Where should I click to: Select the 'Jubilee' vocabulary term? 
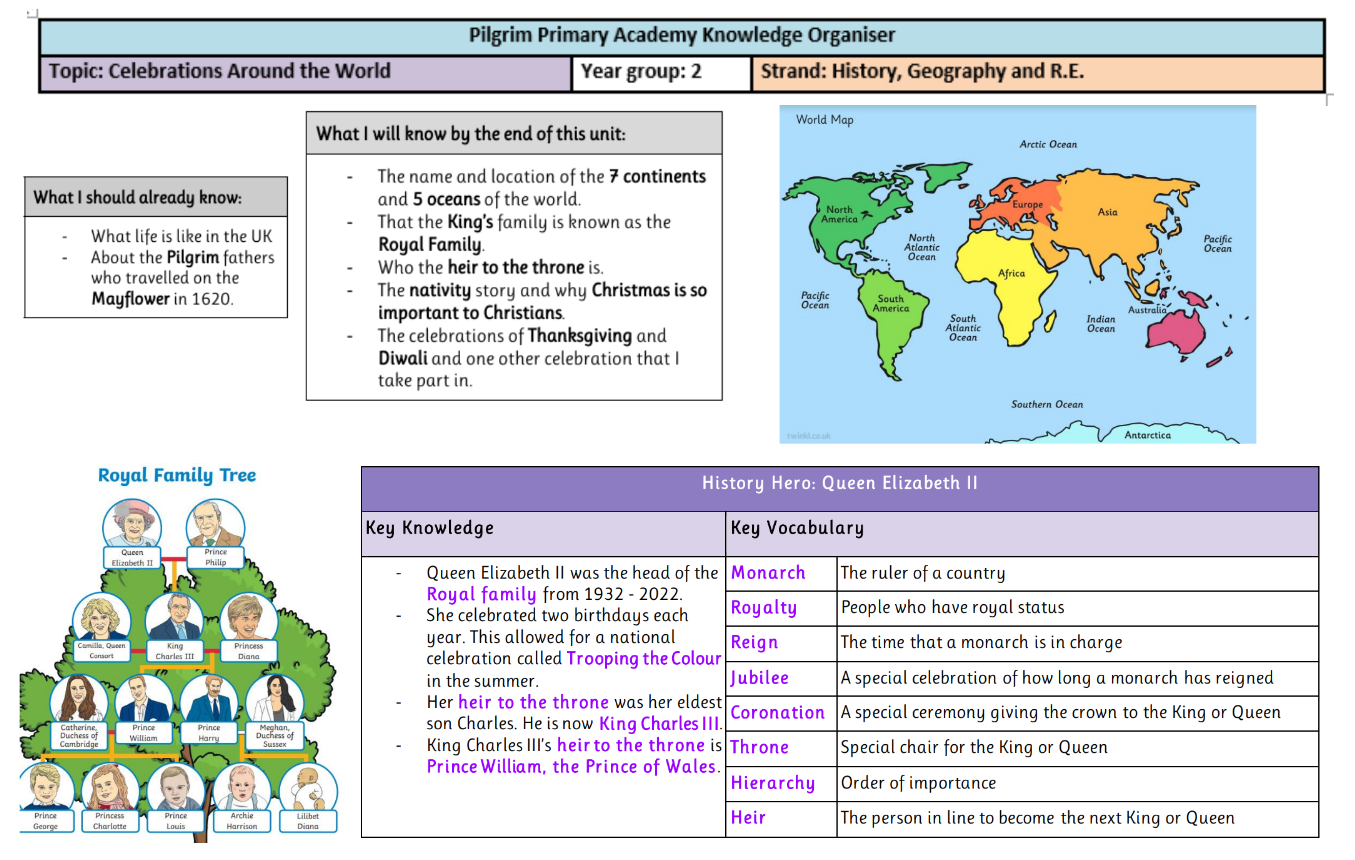pyautogui.click(x=760, y=678)
